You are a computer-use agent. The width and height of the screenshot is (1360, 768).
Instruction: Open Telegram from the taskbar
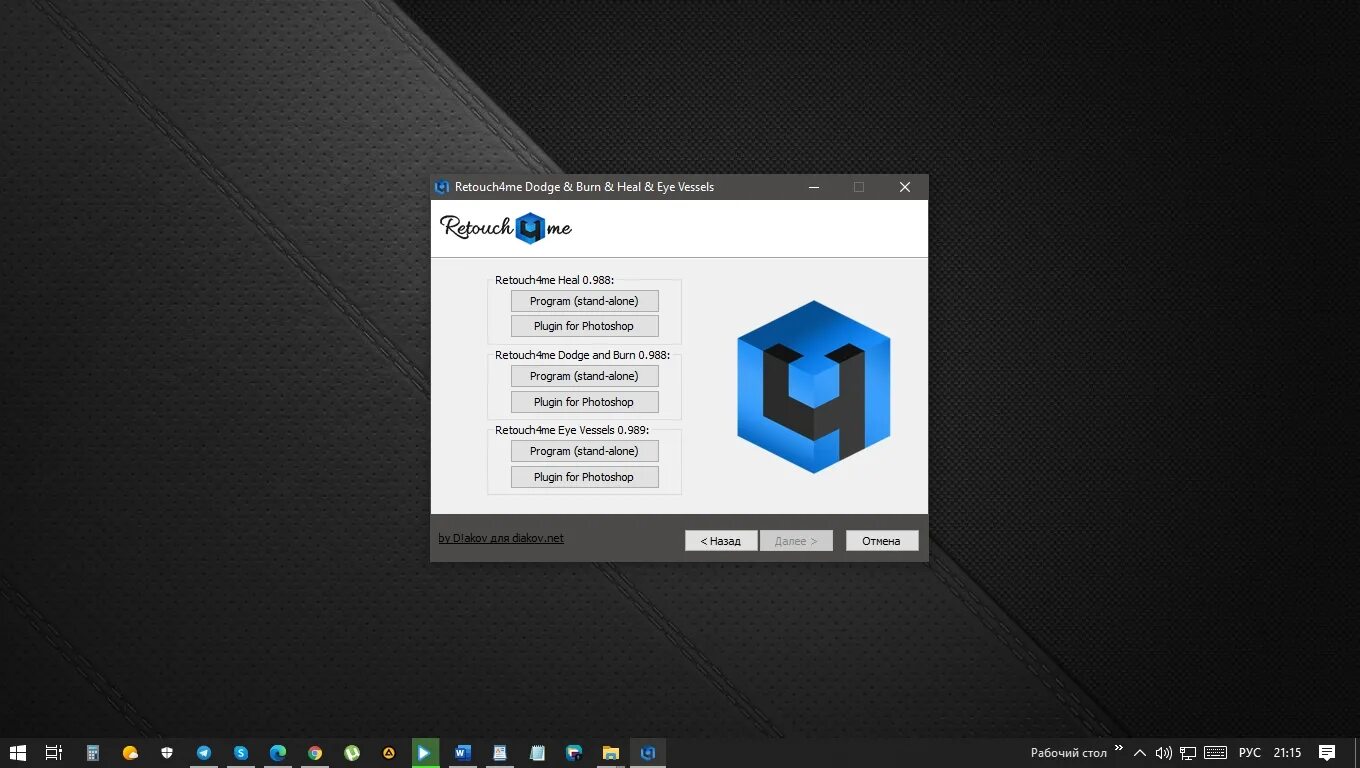(x=204, y=753)
